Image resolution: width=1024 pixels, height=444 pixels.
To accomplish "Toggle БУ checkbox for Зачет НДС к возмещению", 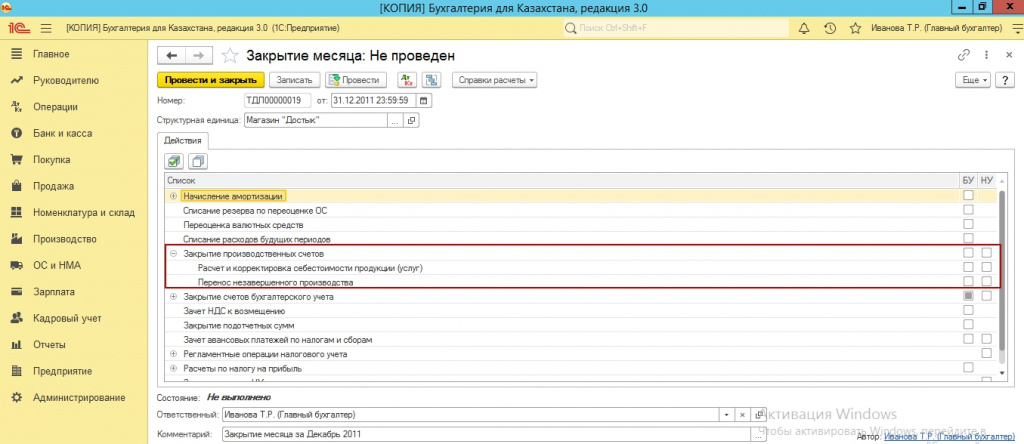I will (968, 311).
